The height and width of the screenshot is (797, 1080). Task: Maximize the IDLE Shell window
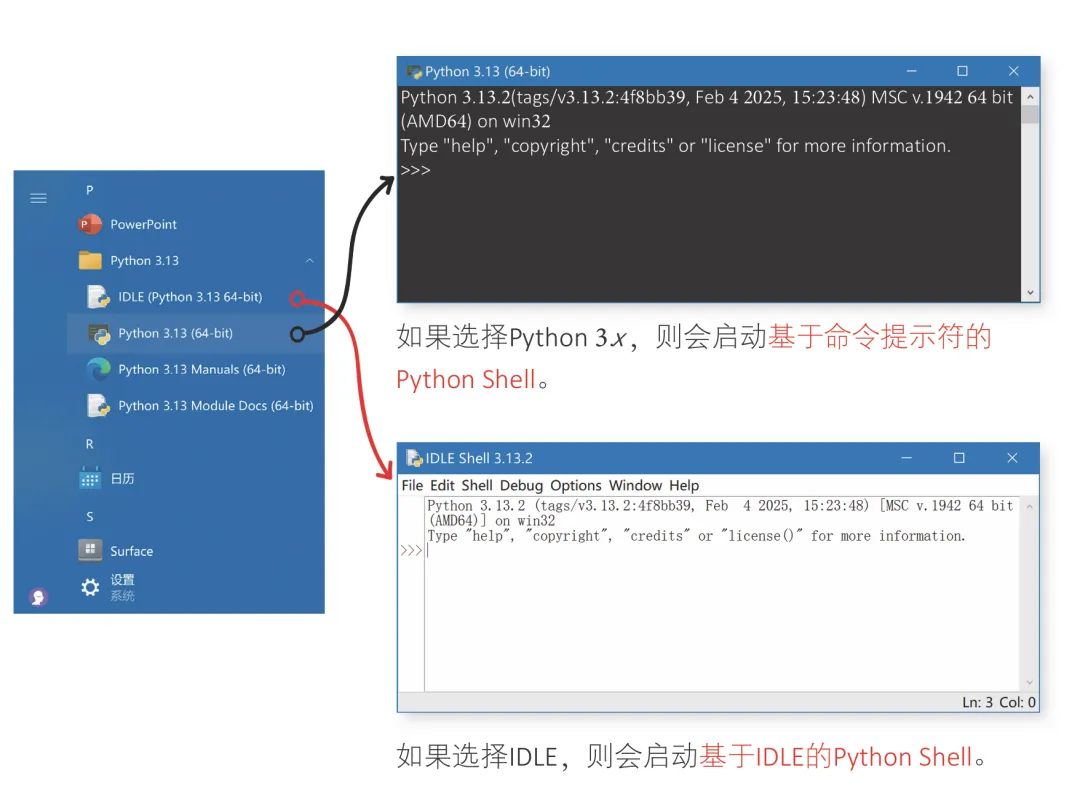click(959, 458)
